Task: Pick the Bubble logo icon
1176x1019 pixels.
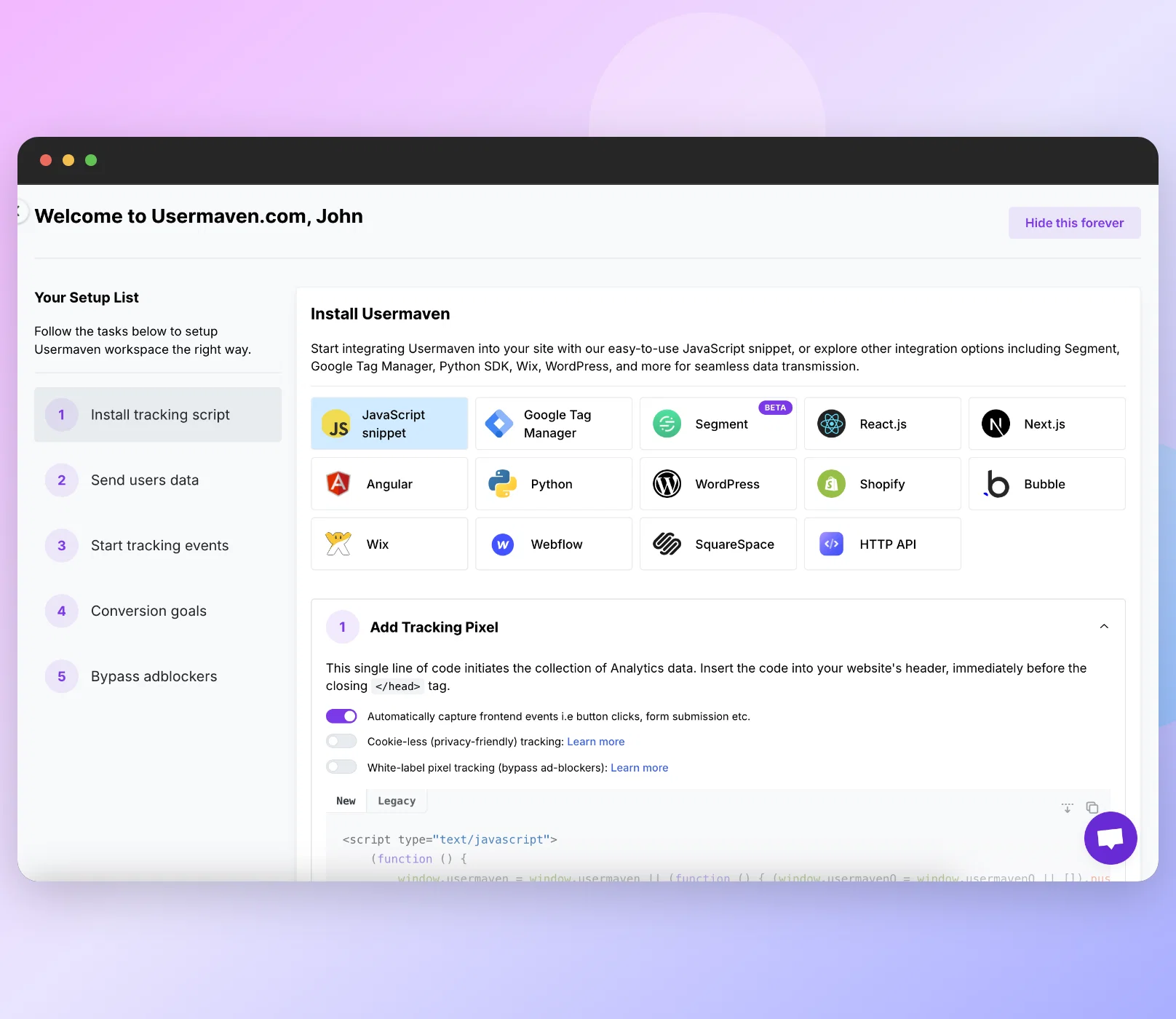Action: click(x=996, y=484)
